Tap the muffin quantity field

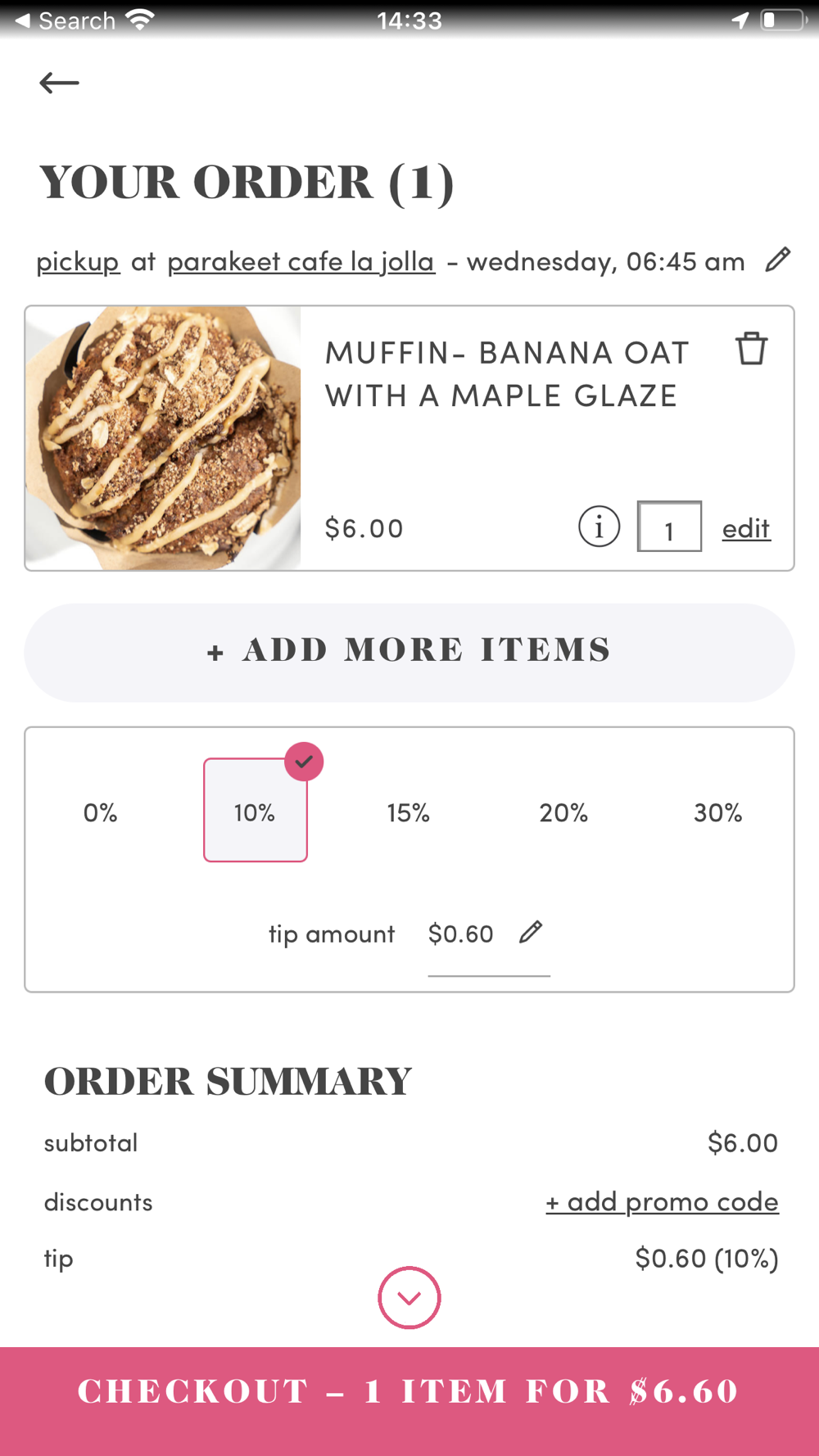669,527
